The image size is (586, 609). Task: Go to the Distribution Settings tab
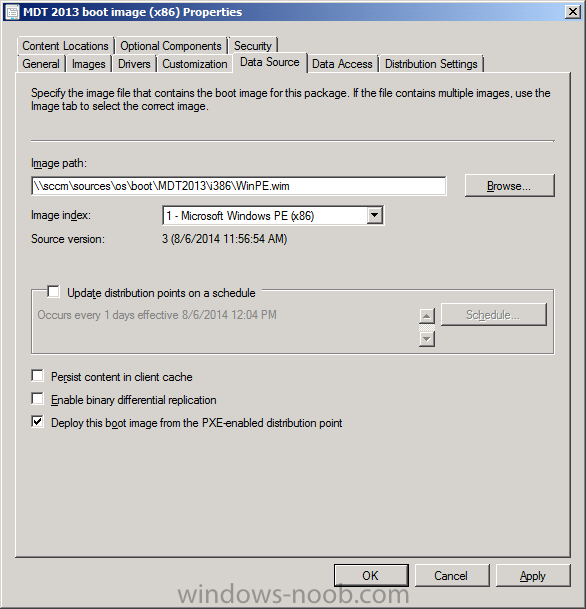coord(431,64)
